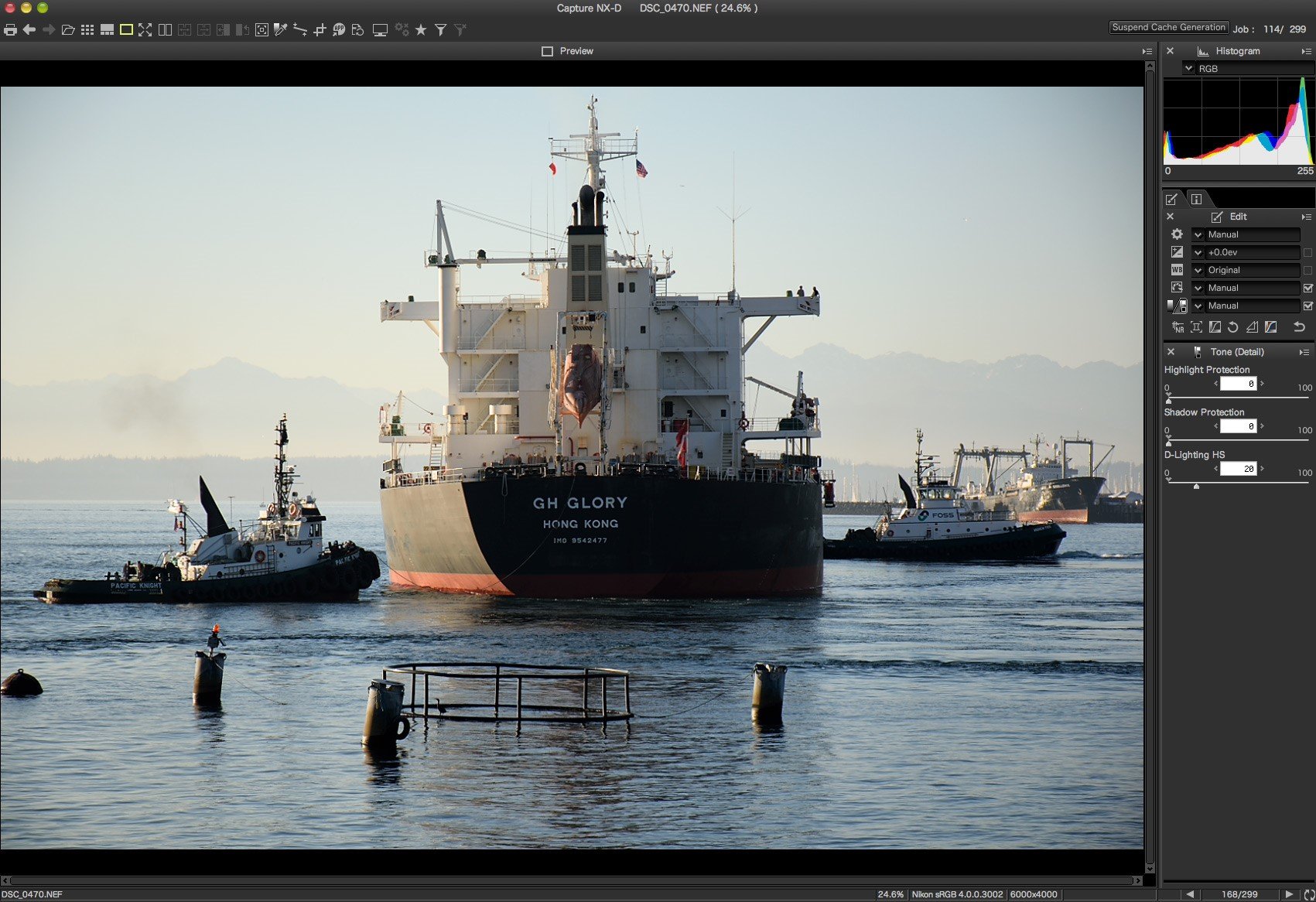Open the Edit panel options menu
Screen dimensions: 1316x902
click(1306, 217)
